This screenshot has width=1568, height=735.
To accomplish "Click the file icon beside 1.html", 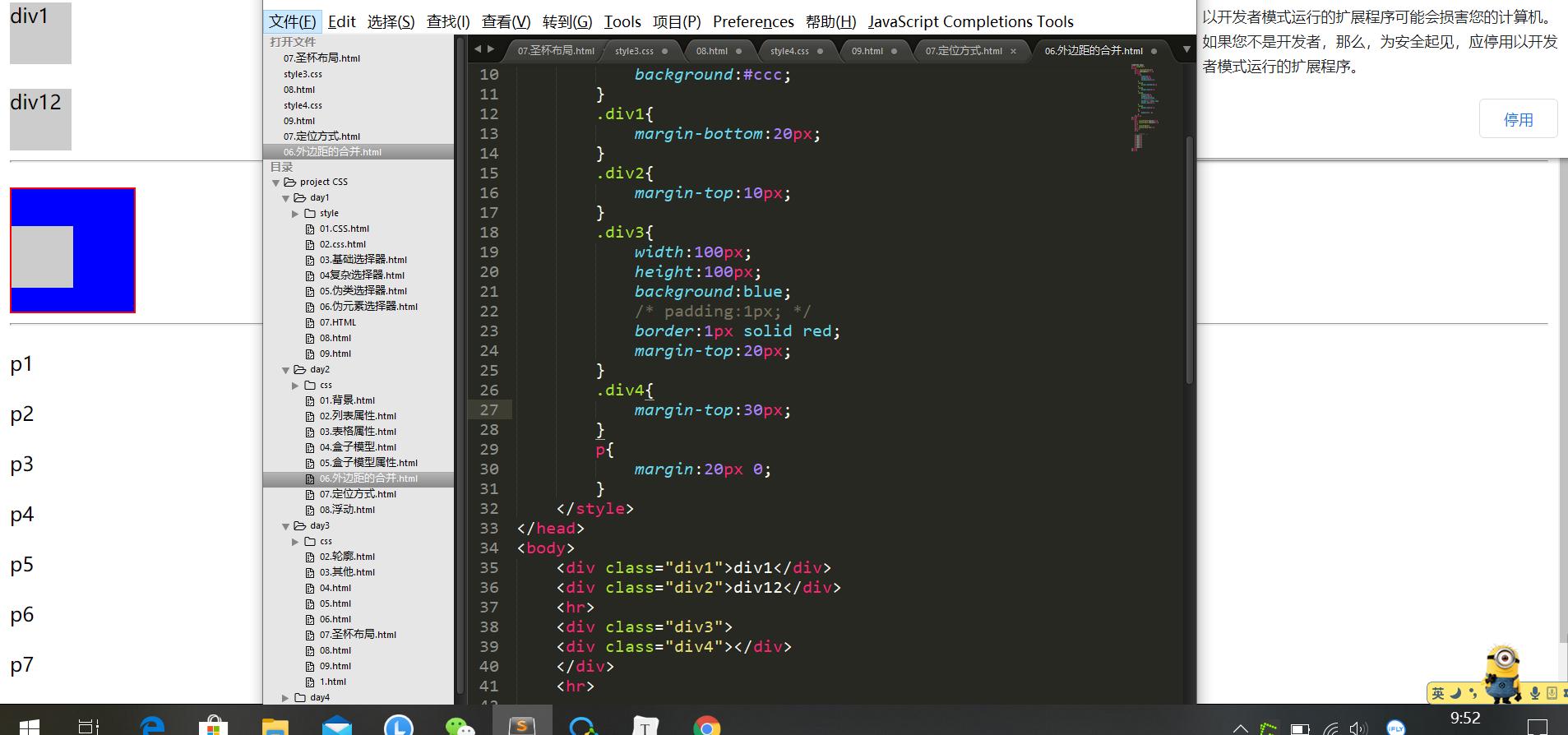I will click(310, 682).
